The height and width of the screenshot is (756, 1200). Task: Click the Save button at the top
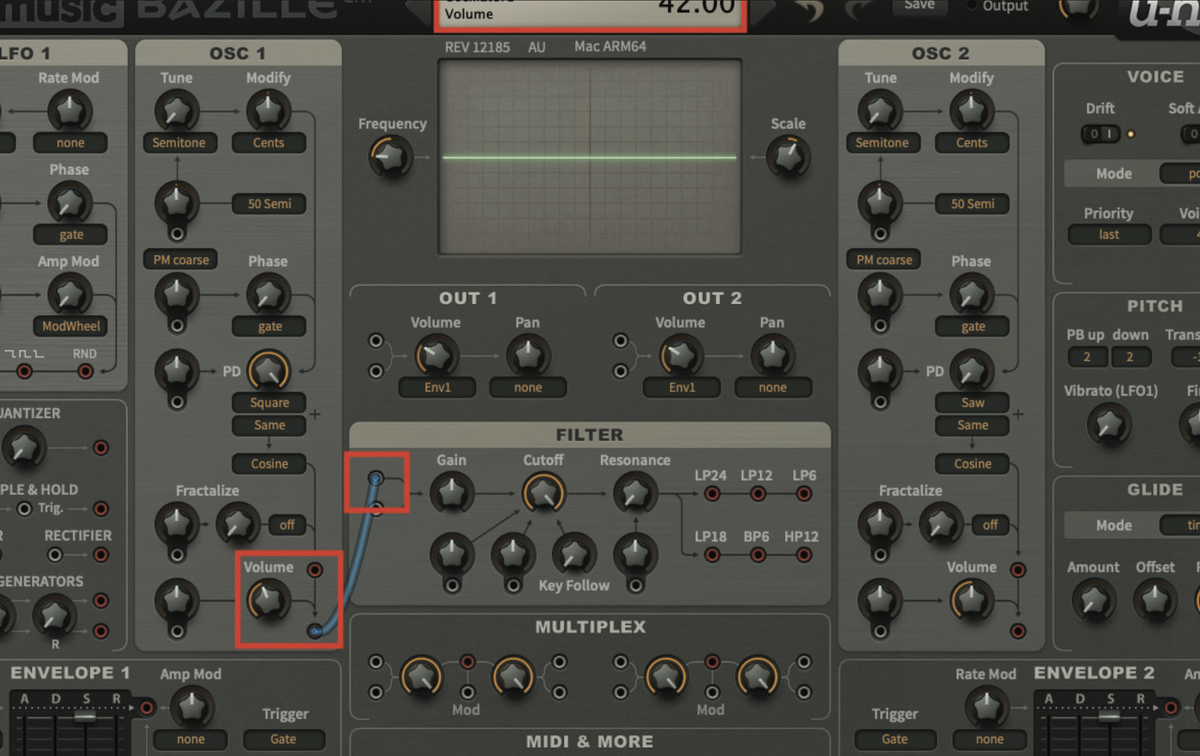pyautogui.click(x=919, y=5)
